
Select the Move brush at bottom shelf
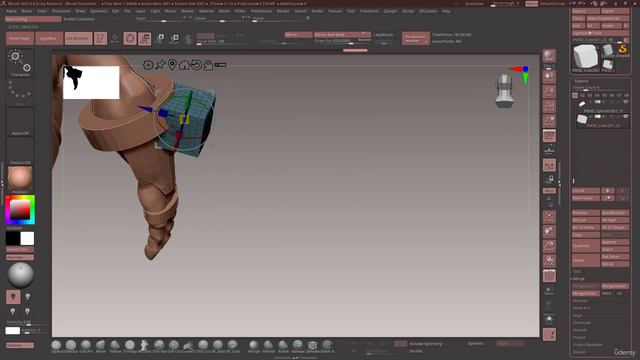click(x=100, y=346)
